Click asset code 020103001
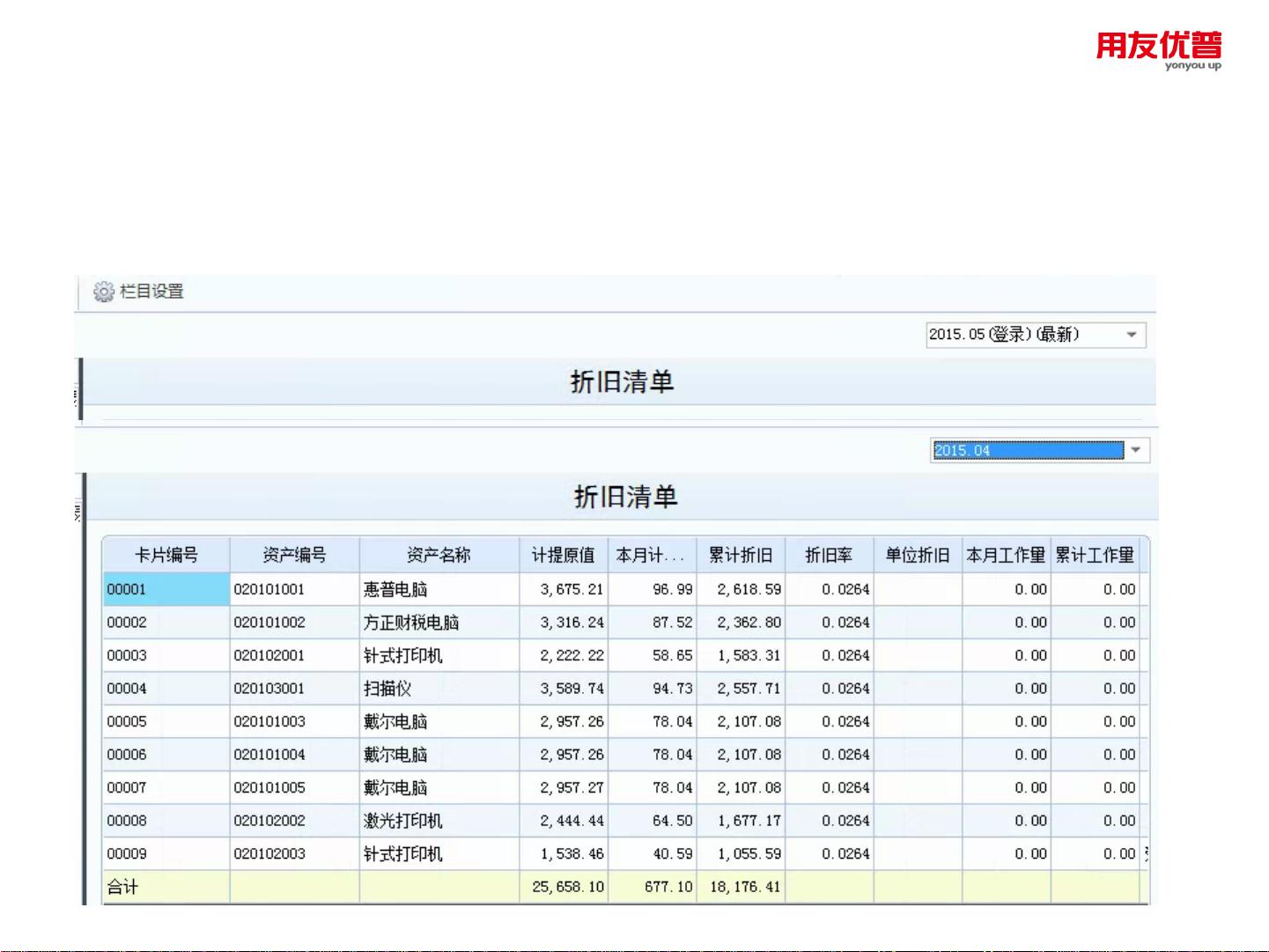Image resolution: width=1269 pixels, height=952 pixels. (269, 689)
